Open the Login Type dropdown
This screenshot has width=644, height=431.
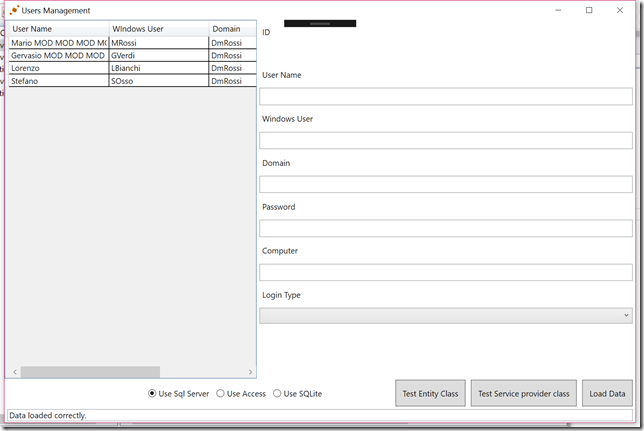coord(445,316)
